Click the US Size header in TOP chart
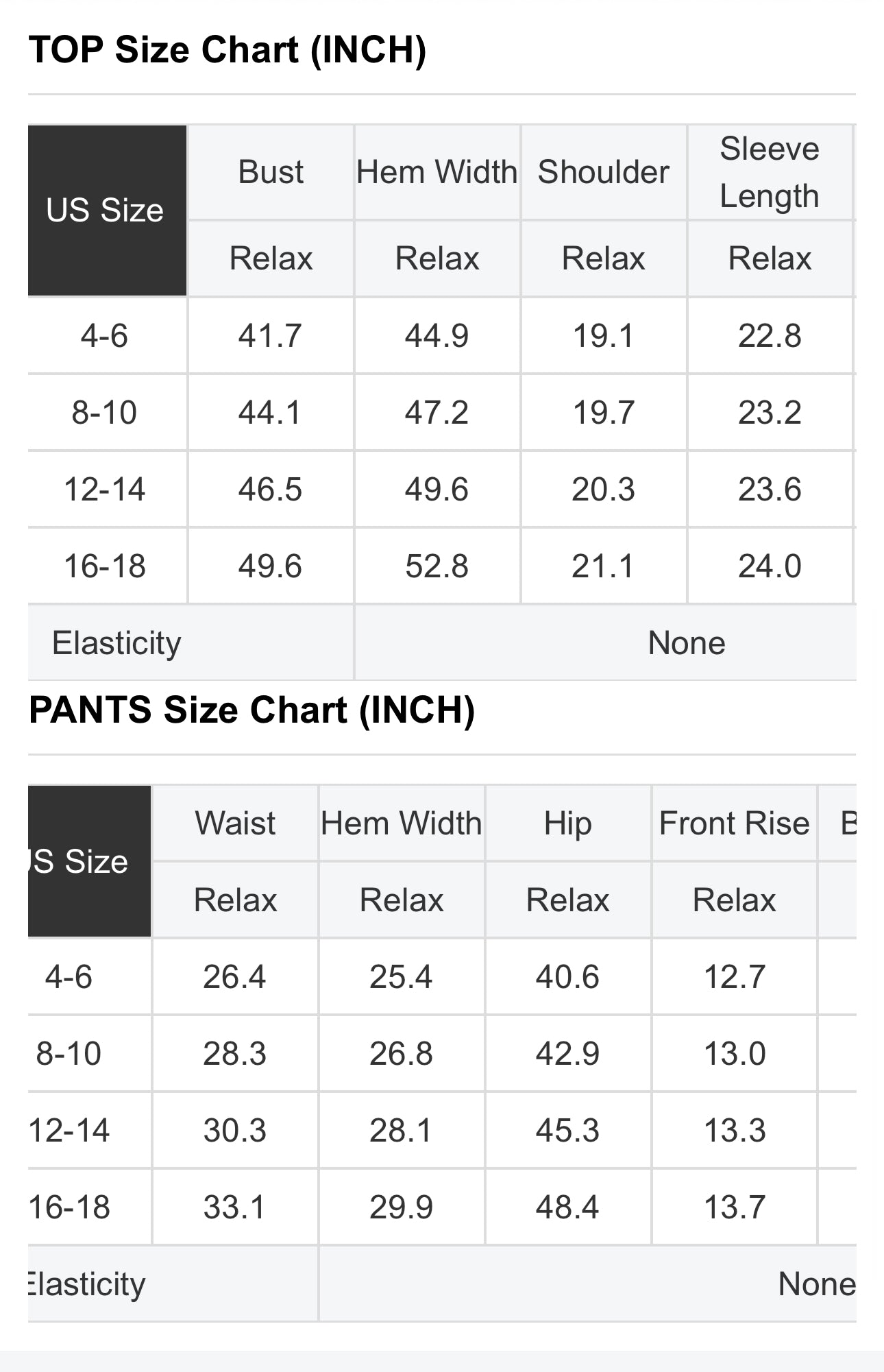 [x=105, y=210]
